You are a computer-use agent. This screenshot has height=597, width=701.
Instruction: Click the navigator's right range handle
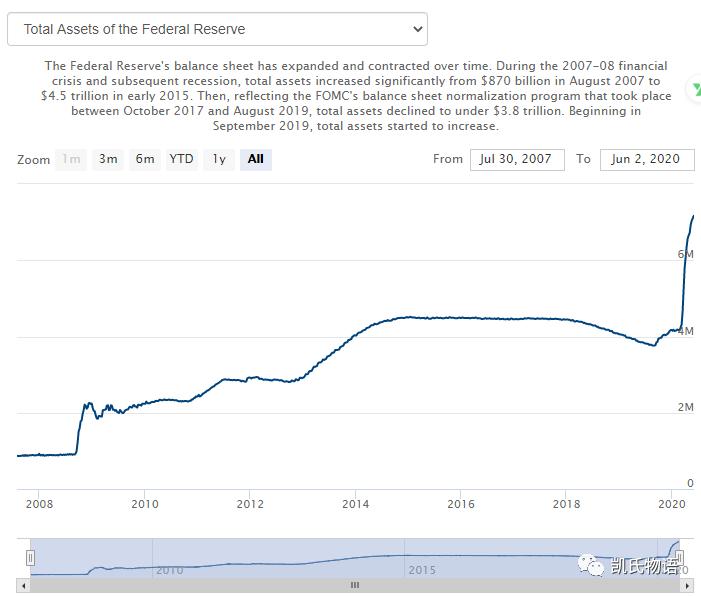[679, 558]
